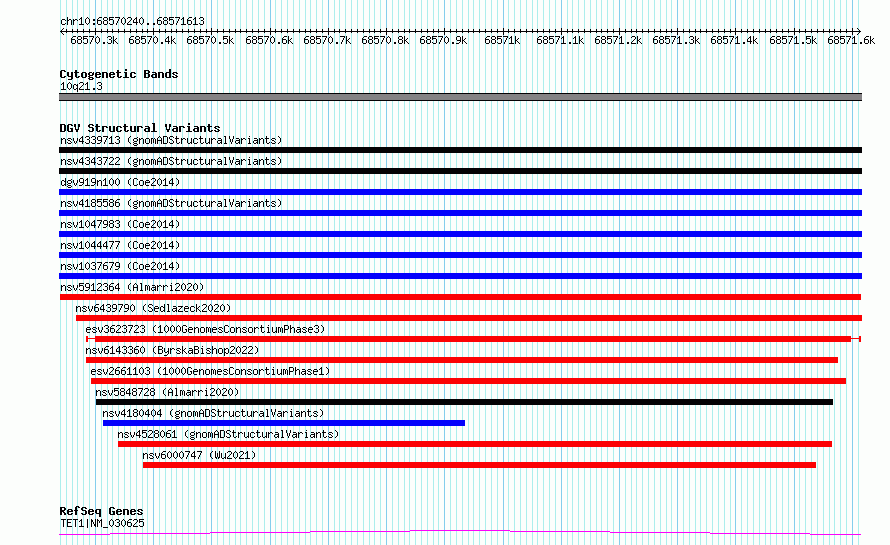Click the RefSeq Genes track title
The height and width of the screenshot is (545, 890).
(101, 512)
